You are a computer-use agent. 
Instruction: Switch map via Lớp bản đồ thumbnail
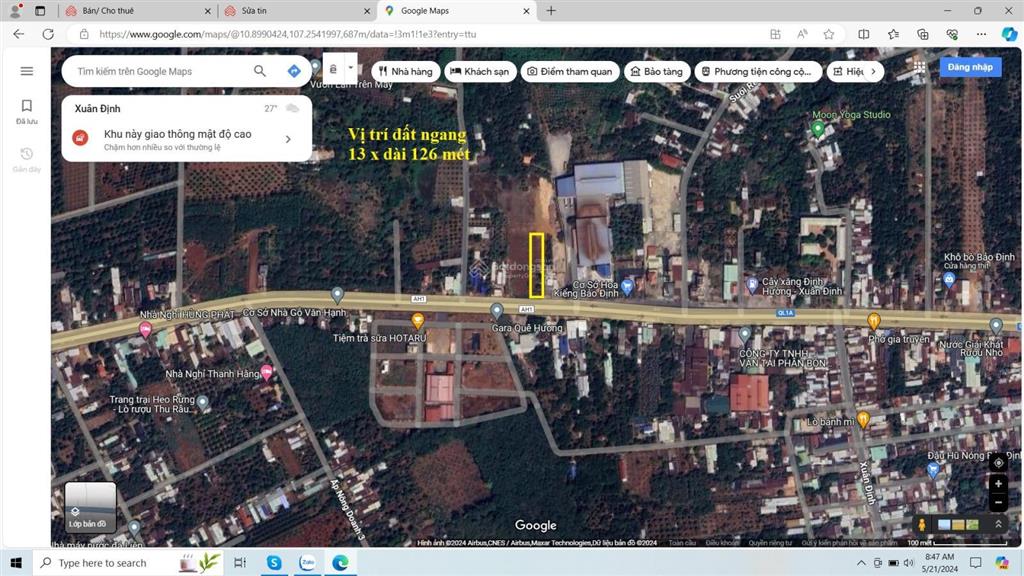tap(90, 507)
